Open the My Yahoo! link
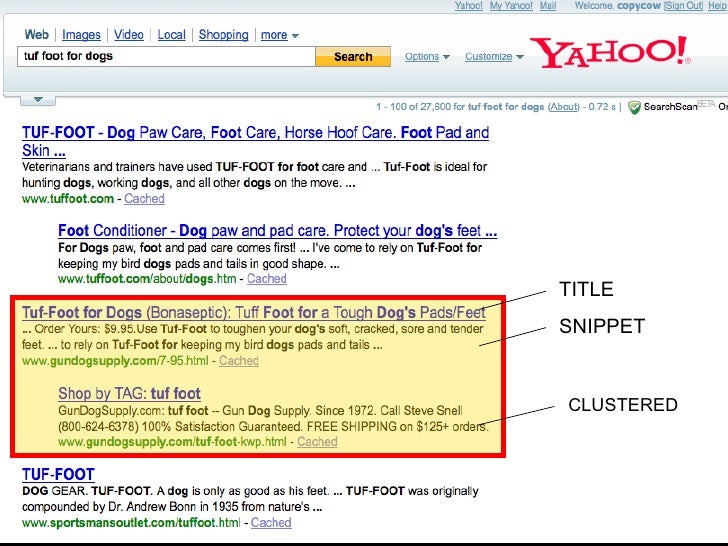Screen dimensions: 728x546 511,6
